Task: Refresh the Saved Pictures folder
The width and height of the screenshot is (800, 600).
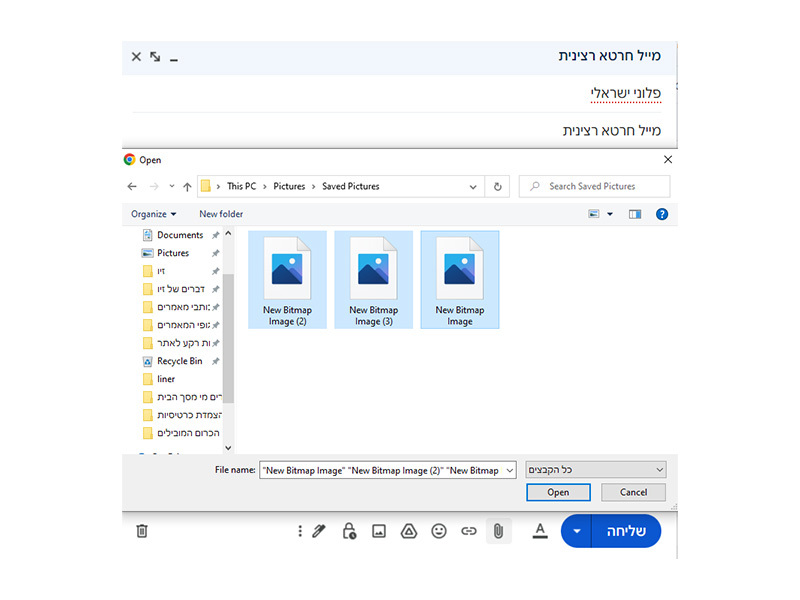Action: (x=497, y=187)
